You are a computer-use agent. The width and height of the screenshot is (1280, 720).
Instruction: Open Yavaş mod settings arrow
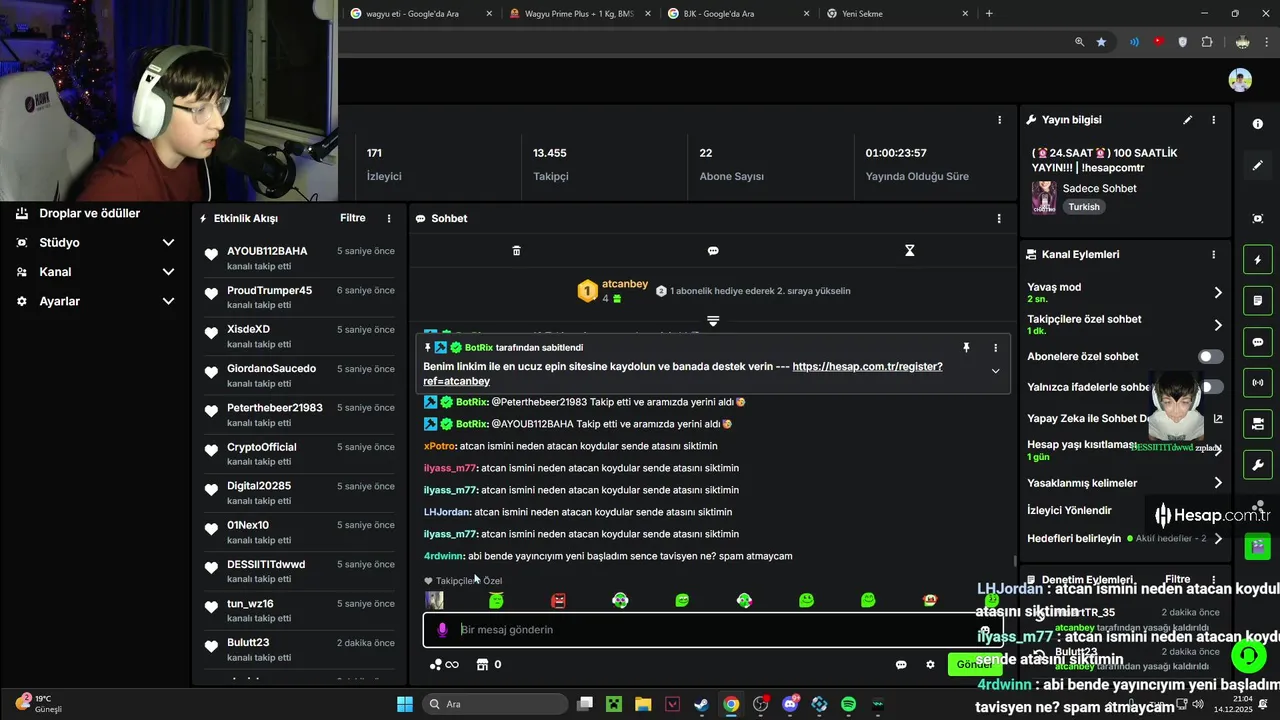pyautogui.click(x=1218, y=293)
